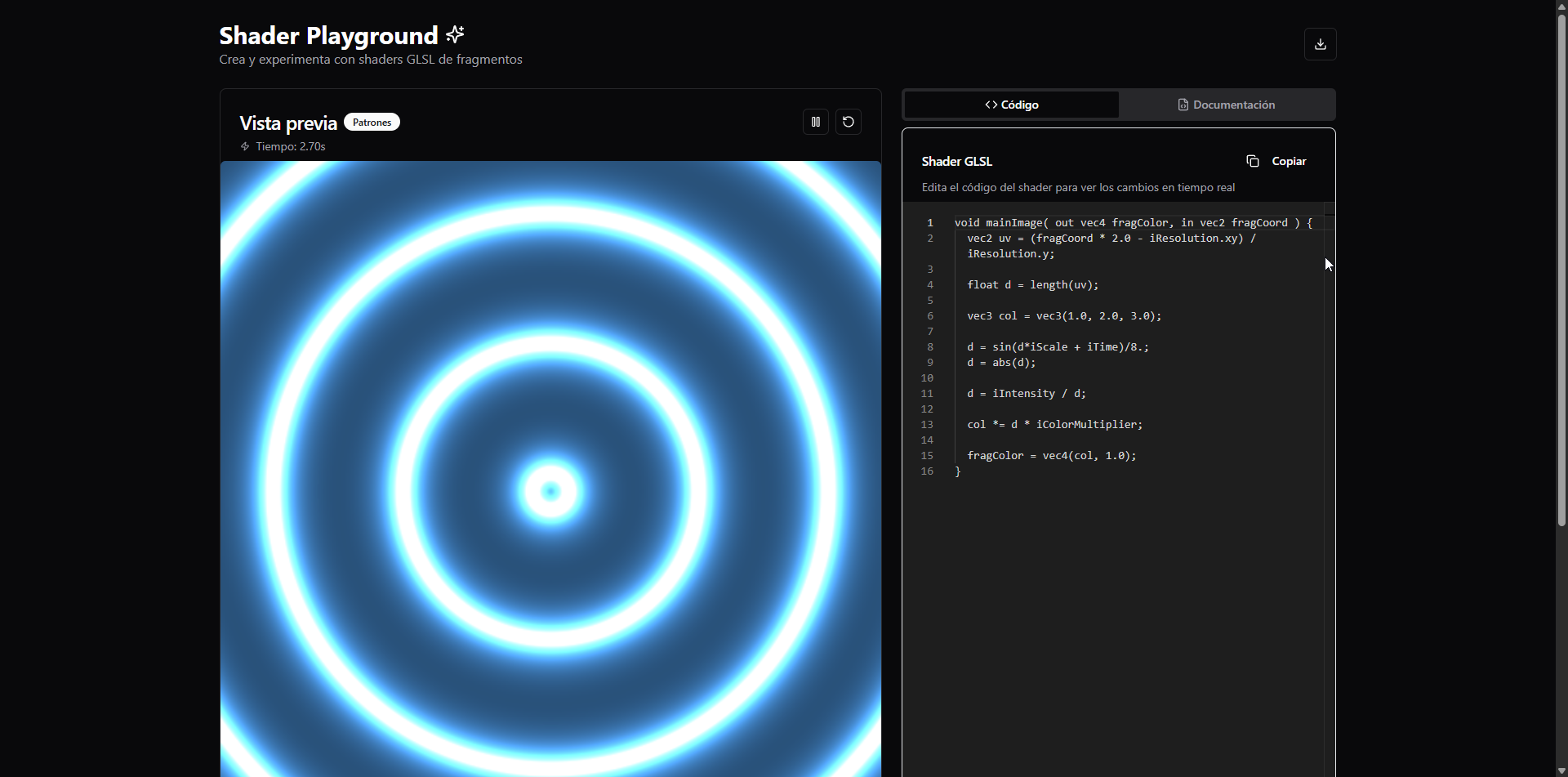Screen dimensions: 1568x777
Task: Click the copy icon beside Copiar
Action: click(1253, 161)
